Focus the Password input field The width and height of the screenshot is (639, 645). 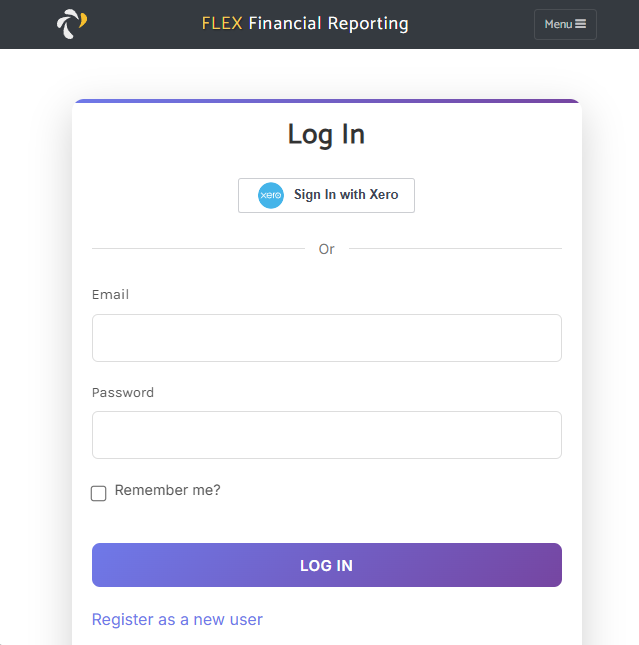327,435
